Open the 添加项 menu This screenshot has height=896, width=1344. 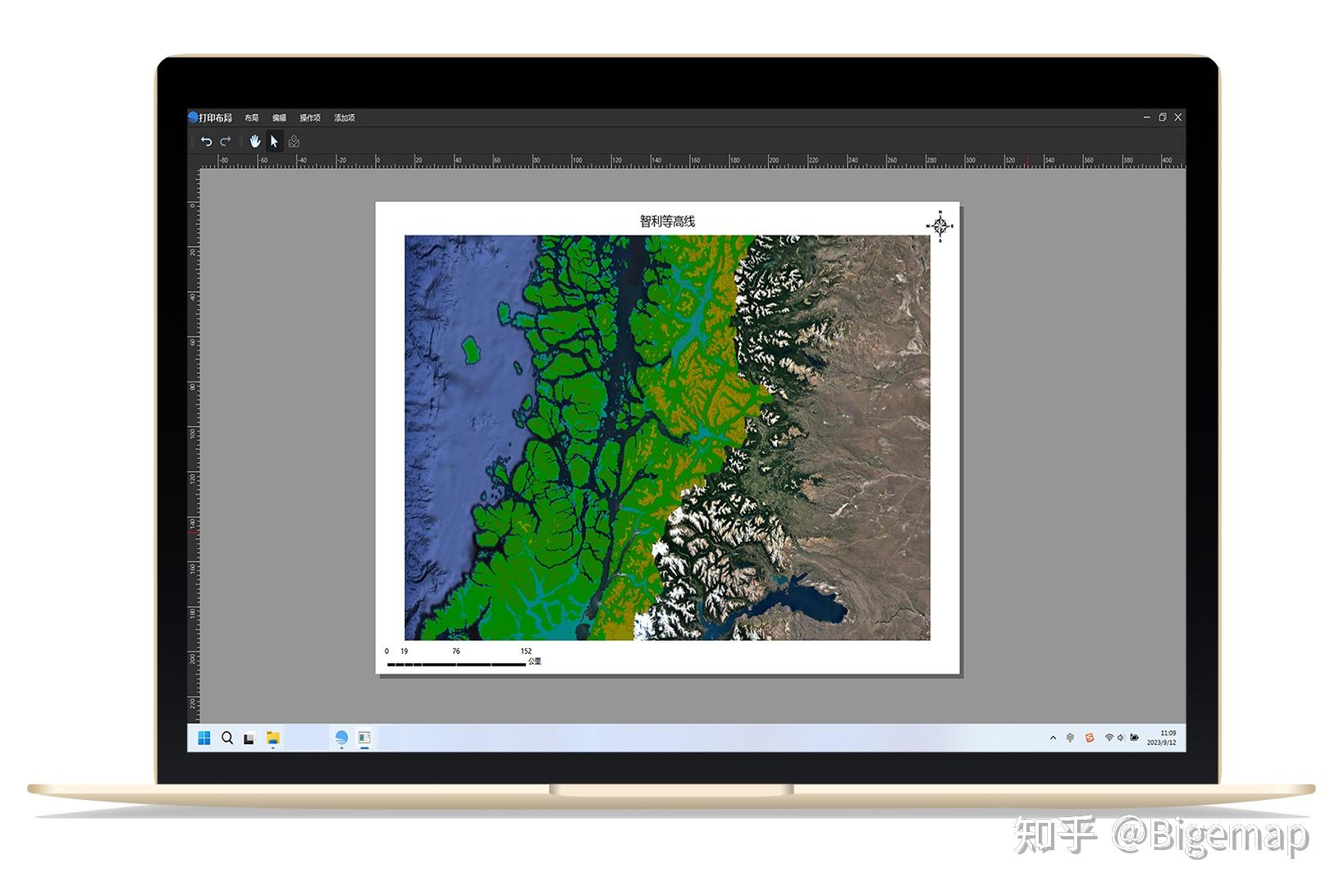344,117
